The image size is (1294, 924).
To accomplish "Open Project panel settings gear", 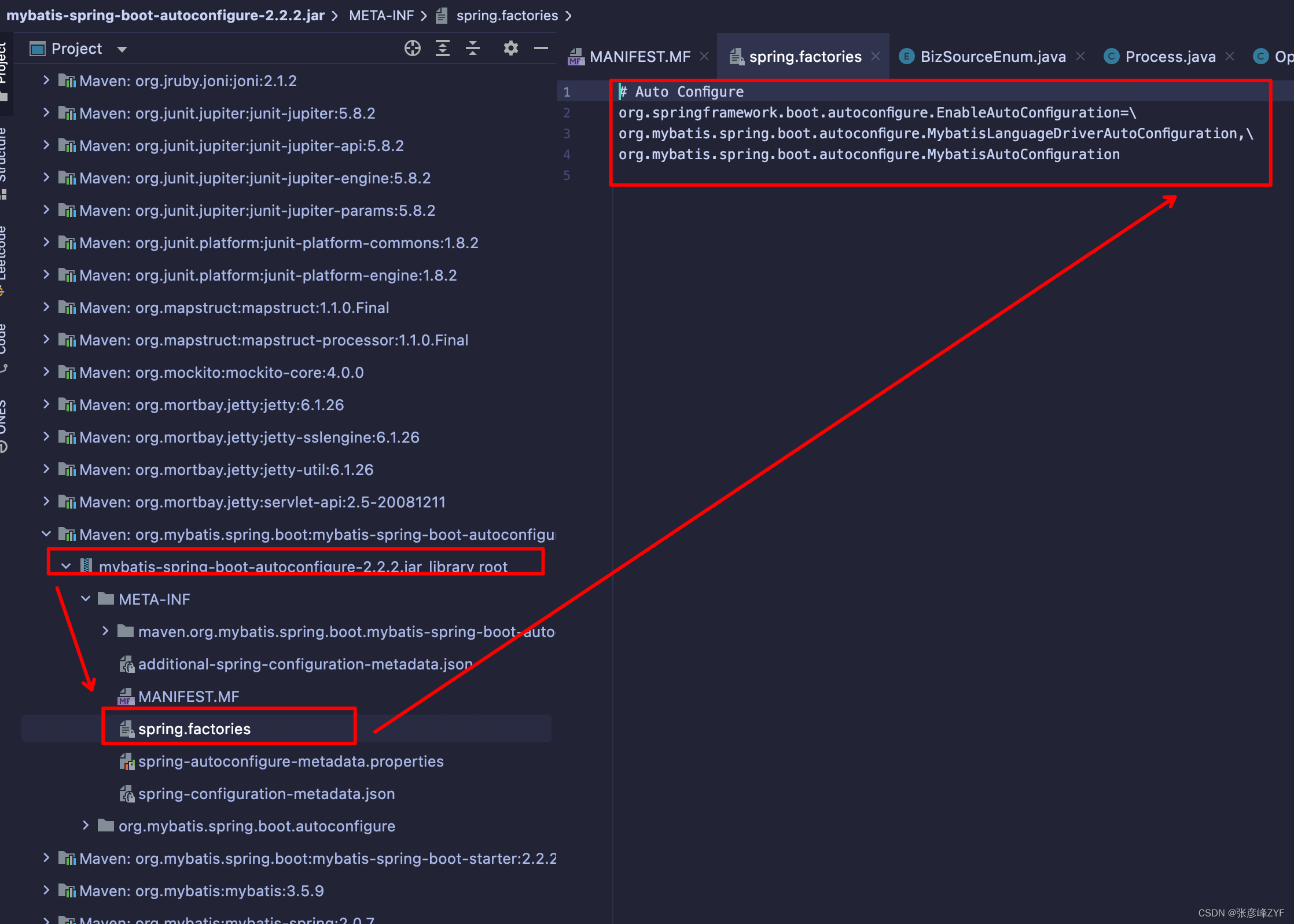I will [510, 49].
